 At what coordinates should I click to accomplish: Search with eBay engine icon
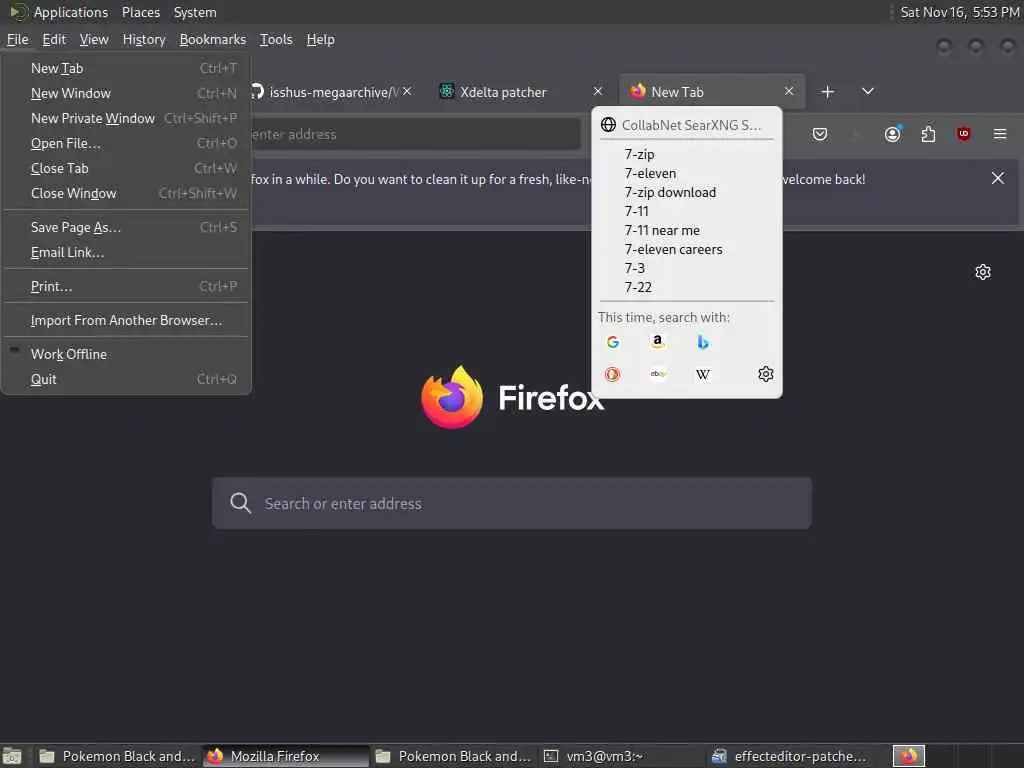658,374
